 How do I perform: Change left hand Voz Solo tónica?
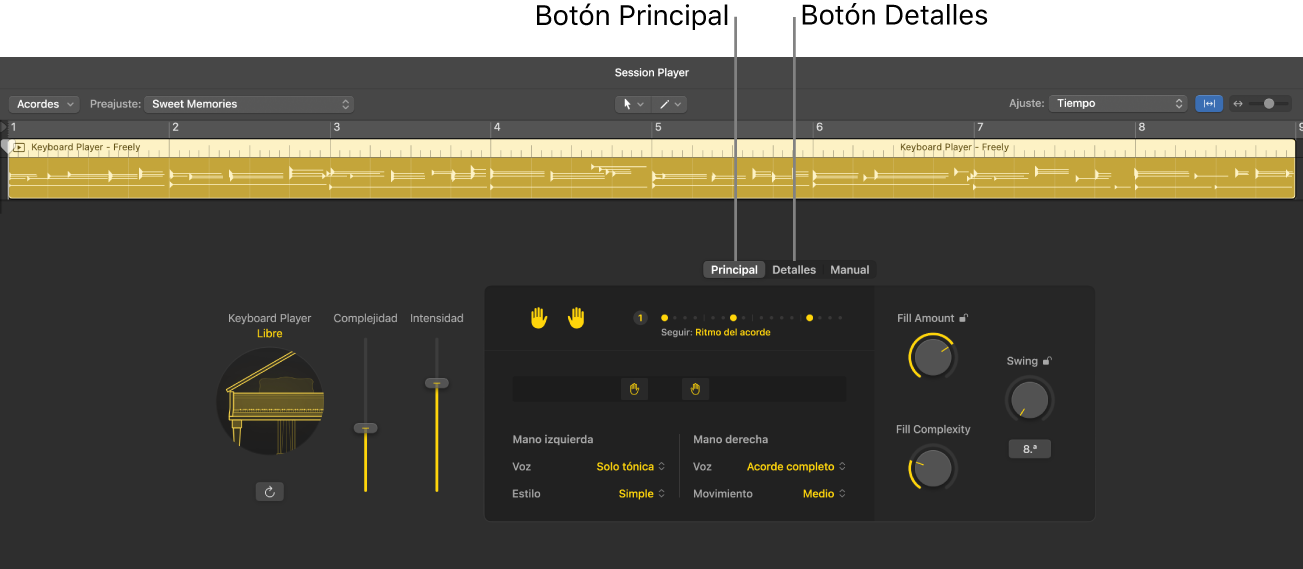pos(631,466)
